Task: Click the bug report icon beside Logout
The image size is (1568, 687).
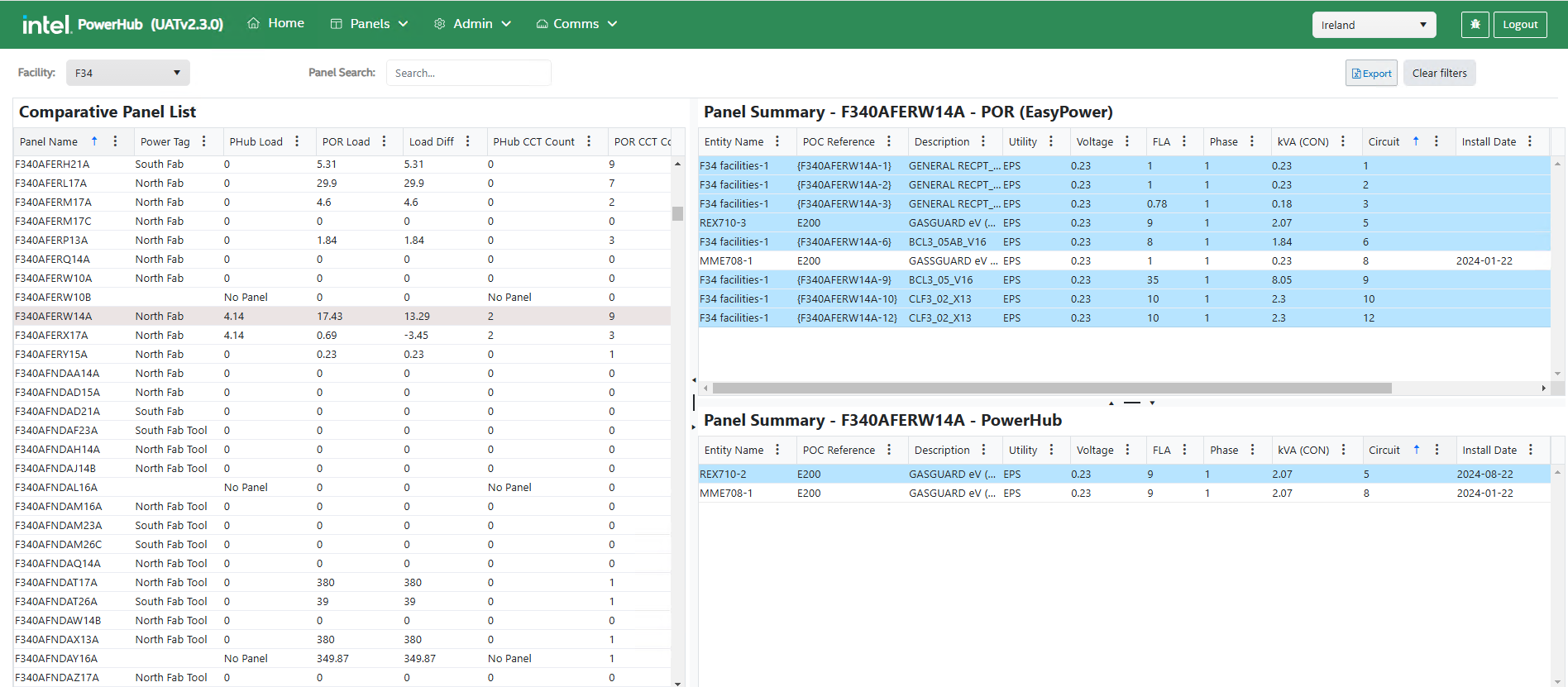Action: 1475,25
